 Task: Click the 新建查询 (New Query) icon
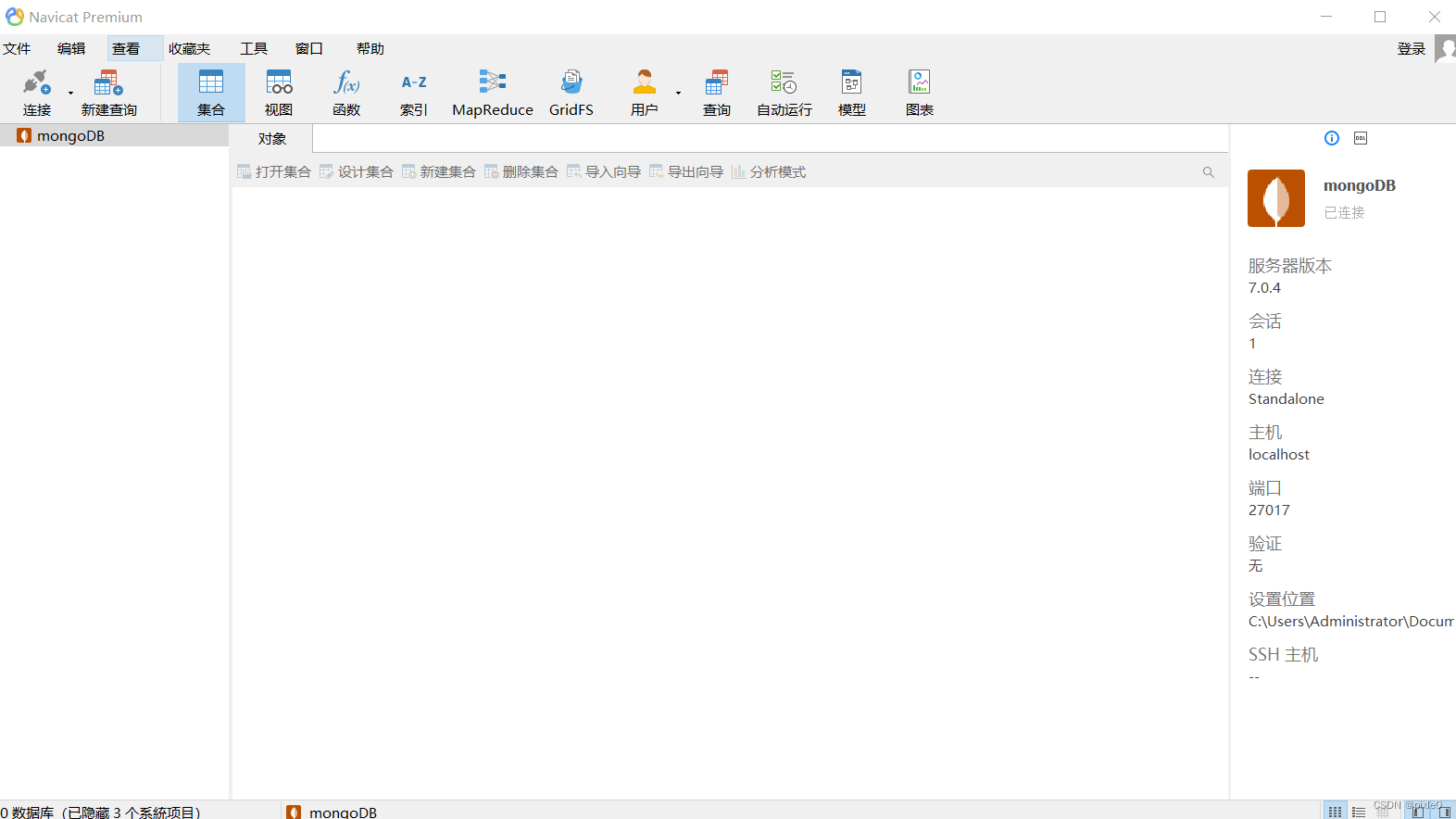pos(108,93)
